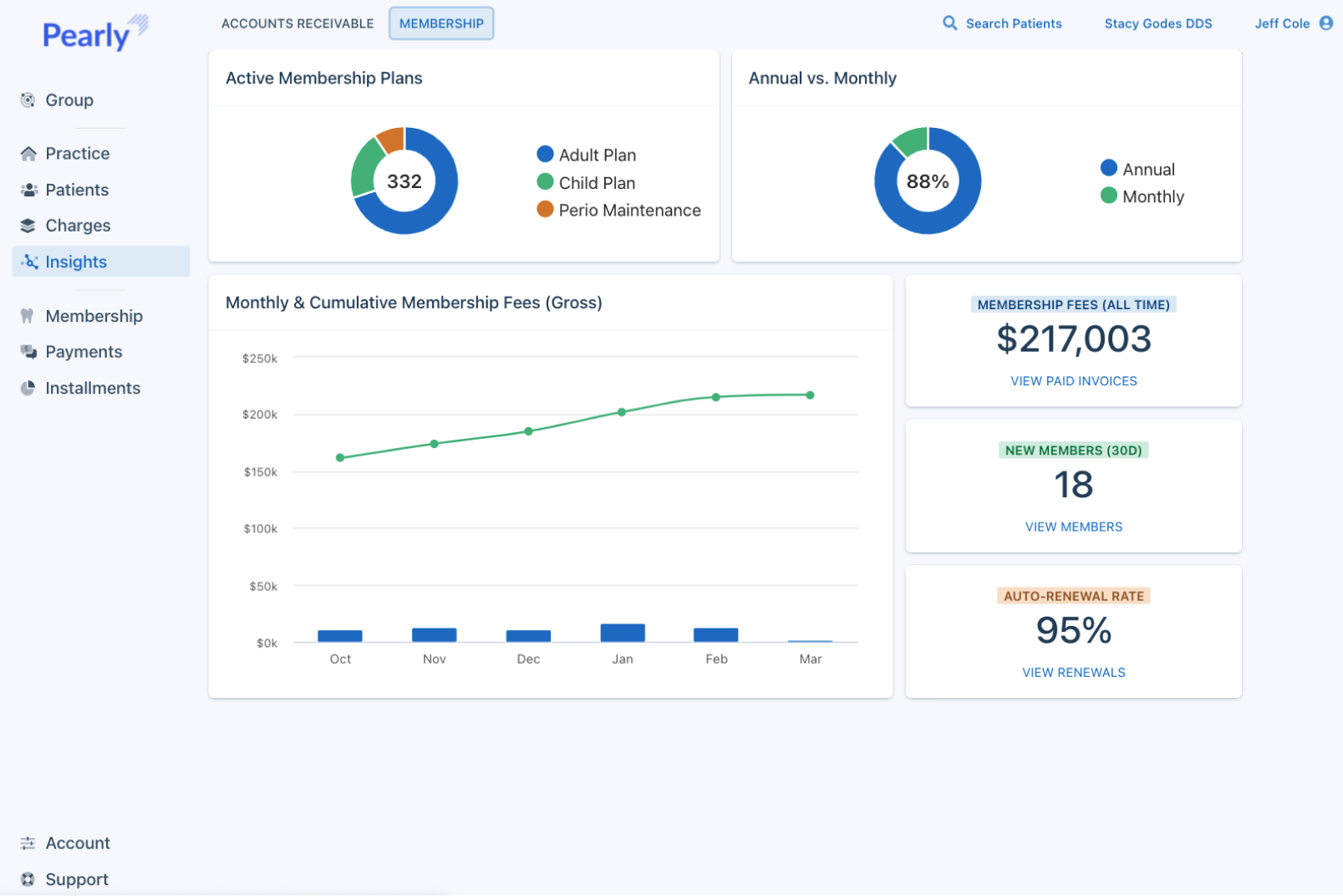Click Monthly & Cumulative Membership Fees heading
1343x896 pixels.
point(414,303)
